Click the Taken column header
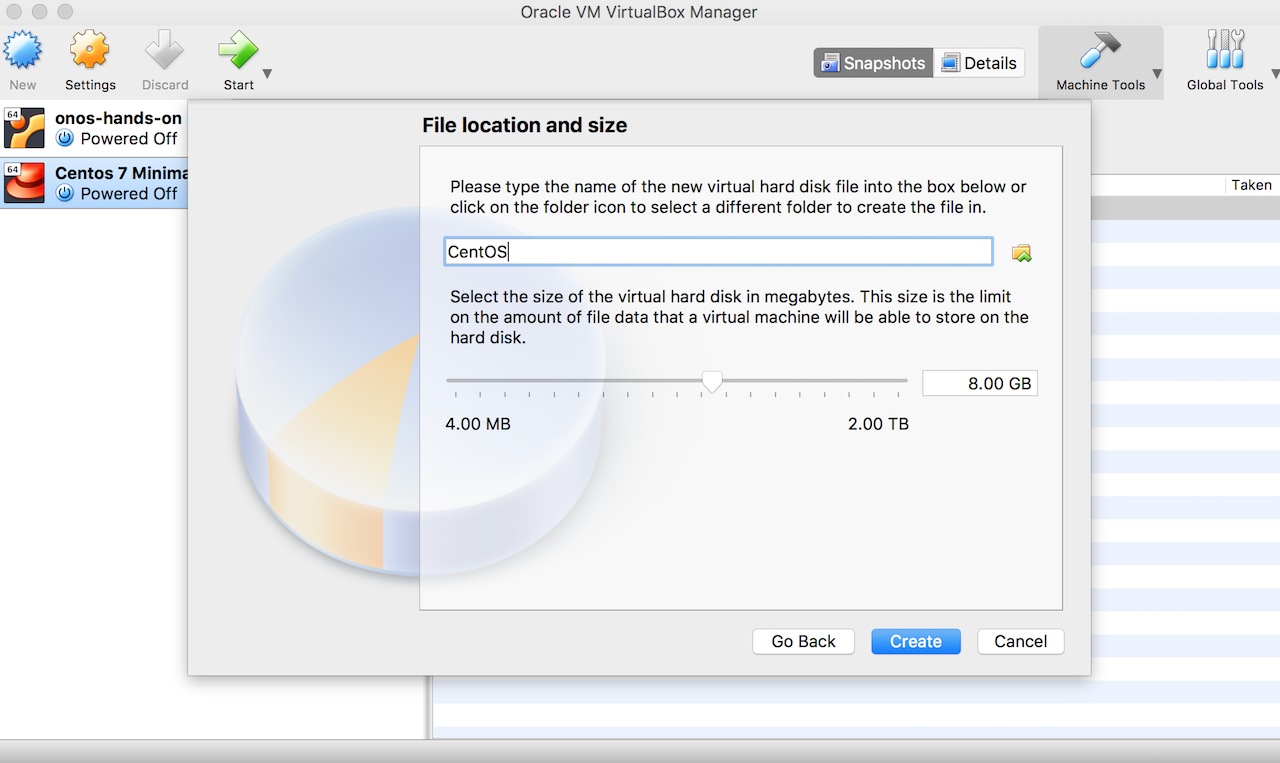 pos(1251,185)
